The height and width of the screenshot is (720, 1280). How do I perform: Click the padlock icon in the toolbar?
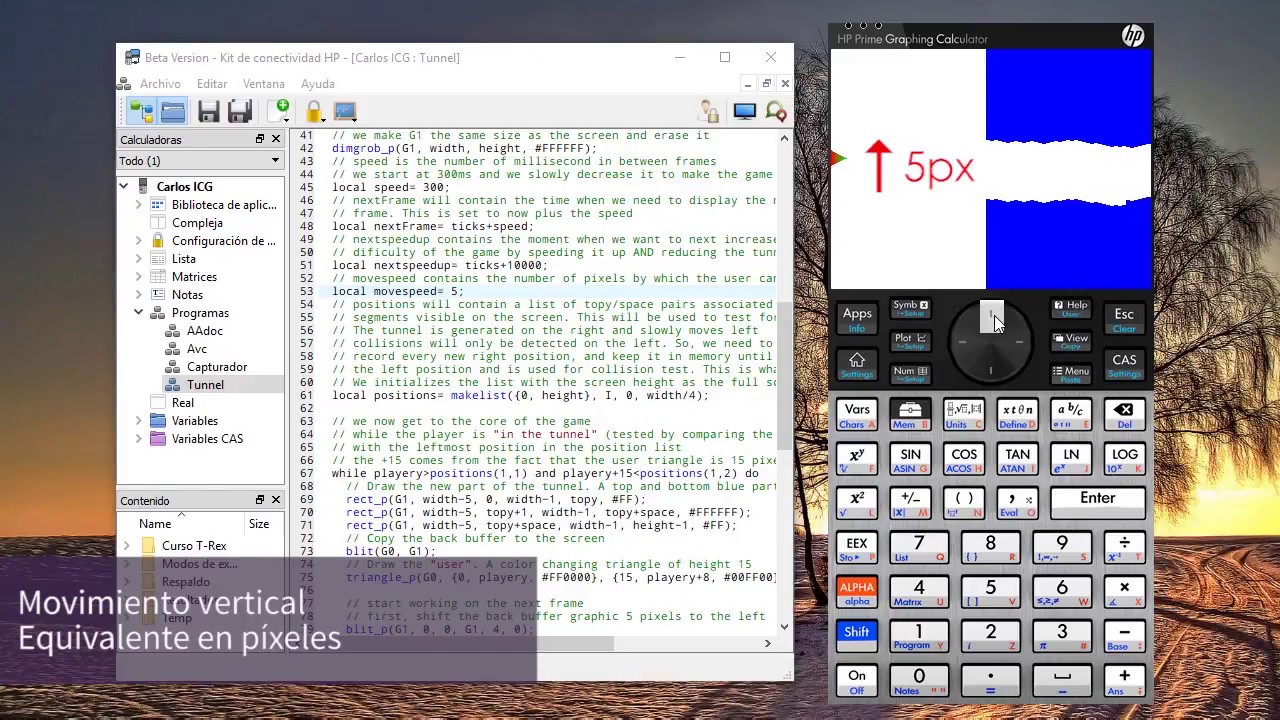coord(314,111)
